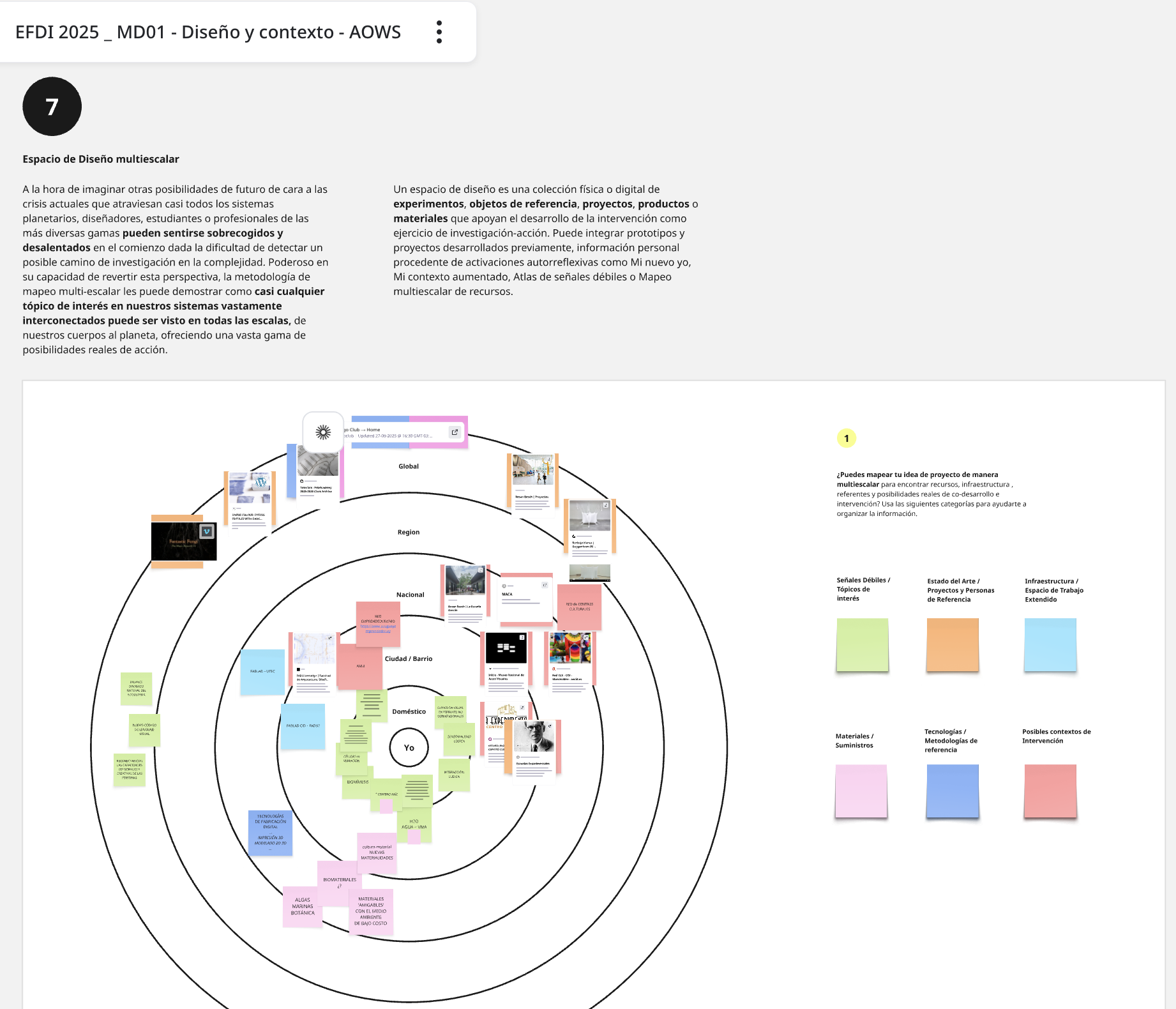Click the sunburst app icon above Global

(x=323, y=432)
